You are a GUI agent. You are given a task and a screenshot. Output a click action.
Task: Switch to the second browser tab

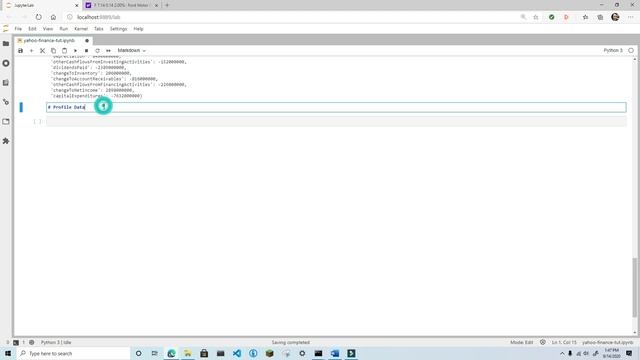coord(121,5)
